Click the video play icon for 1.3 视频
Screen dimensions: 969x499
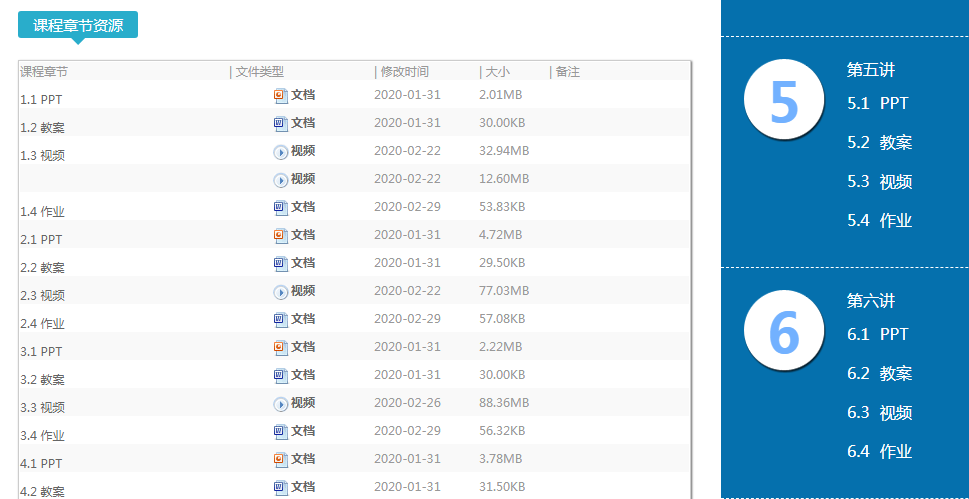point(280,151)
